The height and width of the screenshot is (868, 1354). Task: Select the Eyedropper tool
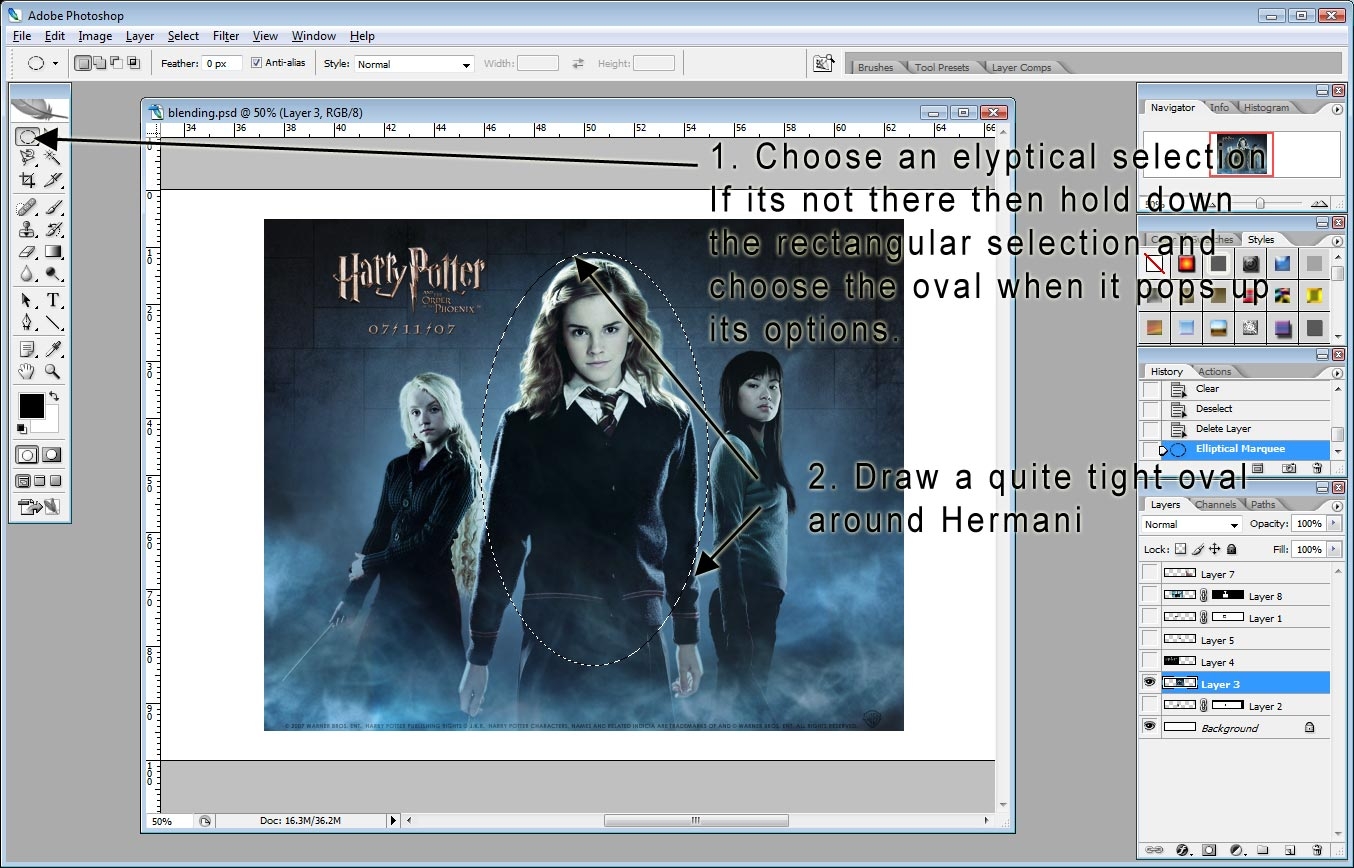[52, 348]
